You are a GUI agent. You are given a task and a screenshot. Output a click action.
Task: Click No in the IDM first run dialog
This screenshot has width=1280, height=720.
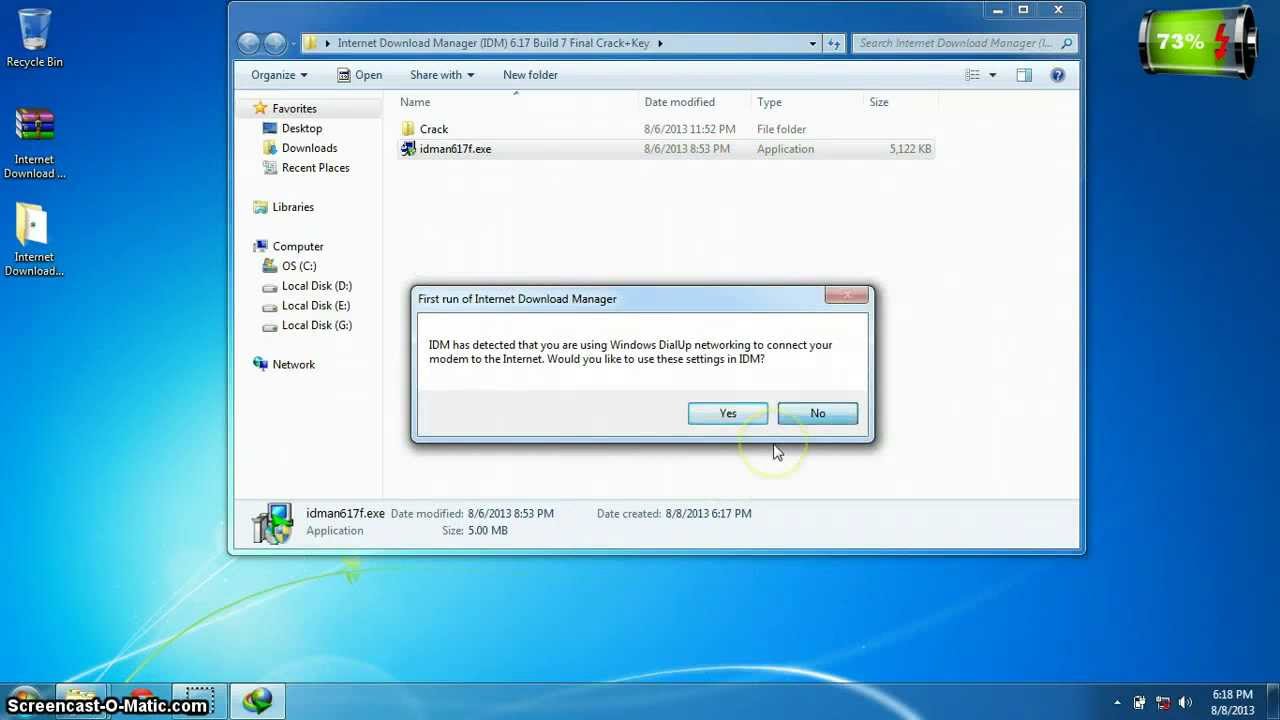pyautogui.click(x=818, y=414)
